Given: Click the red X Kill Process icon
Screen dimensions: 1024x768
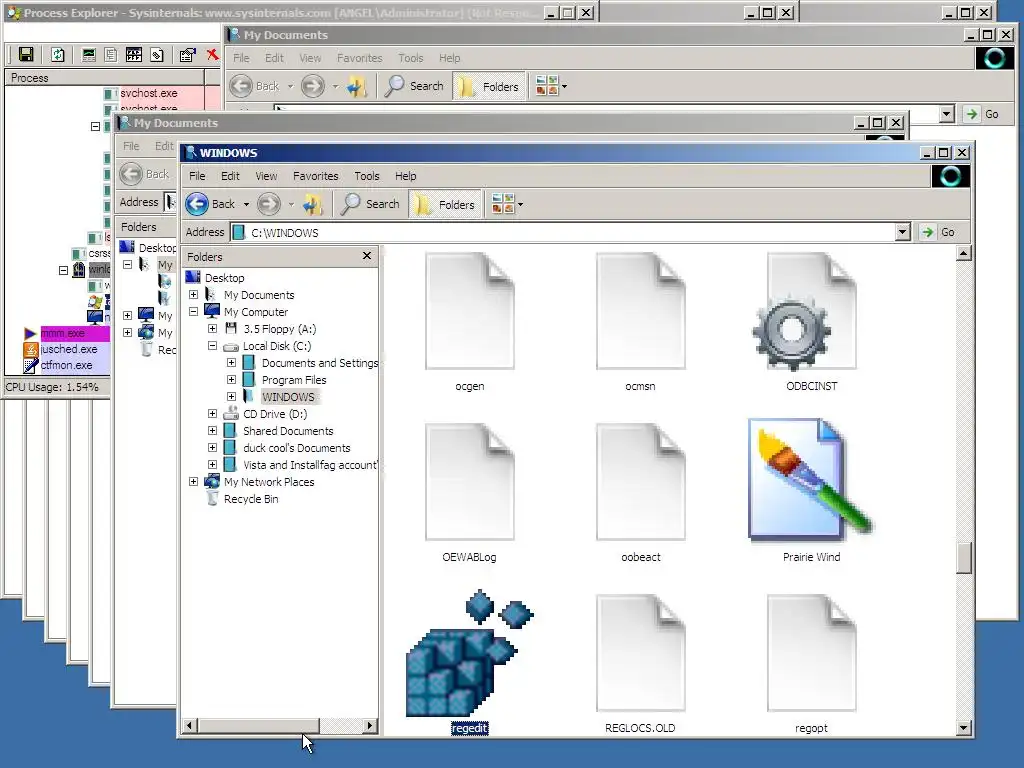Looking at the screenshot, I should (x=212, y=55).
